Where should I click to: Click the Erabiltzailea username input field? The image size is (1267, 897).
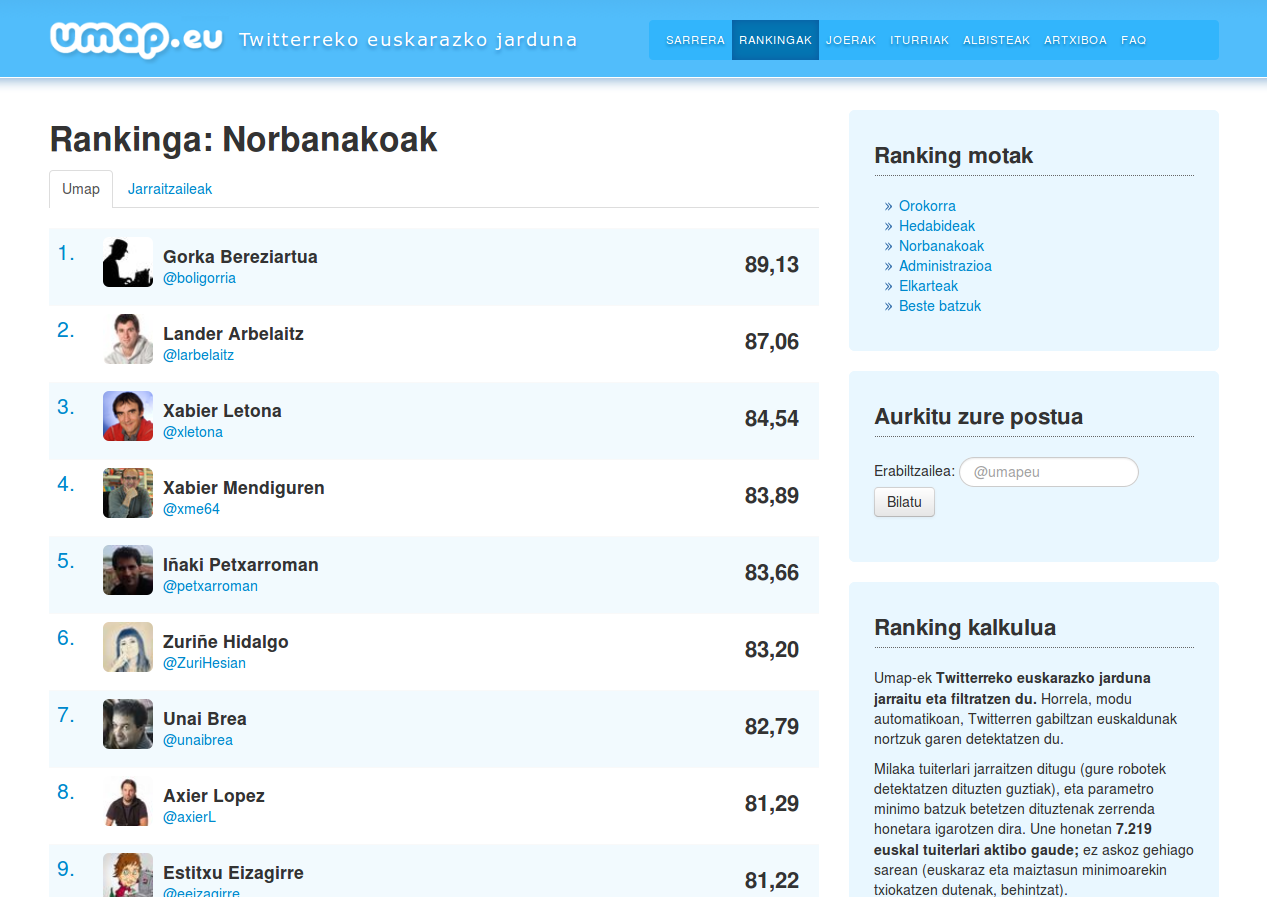(x=1048, y=472)
